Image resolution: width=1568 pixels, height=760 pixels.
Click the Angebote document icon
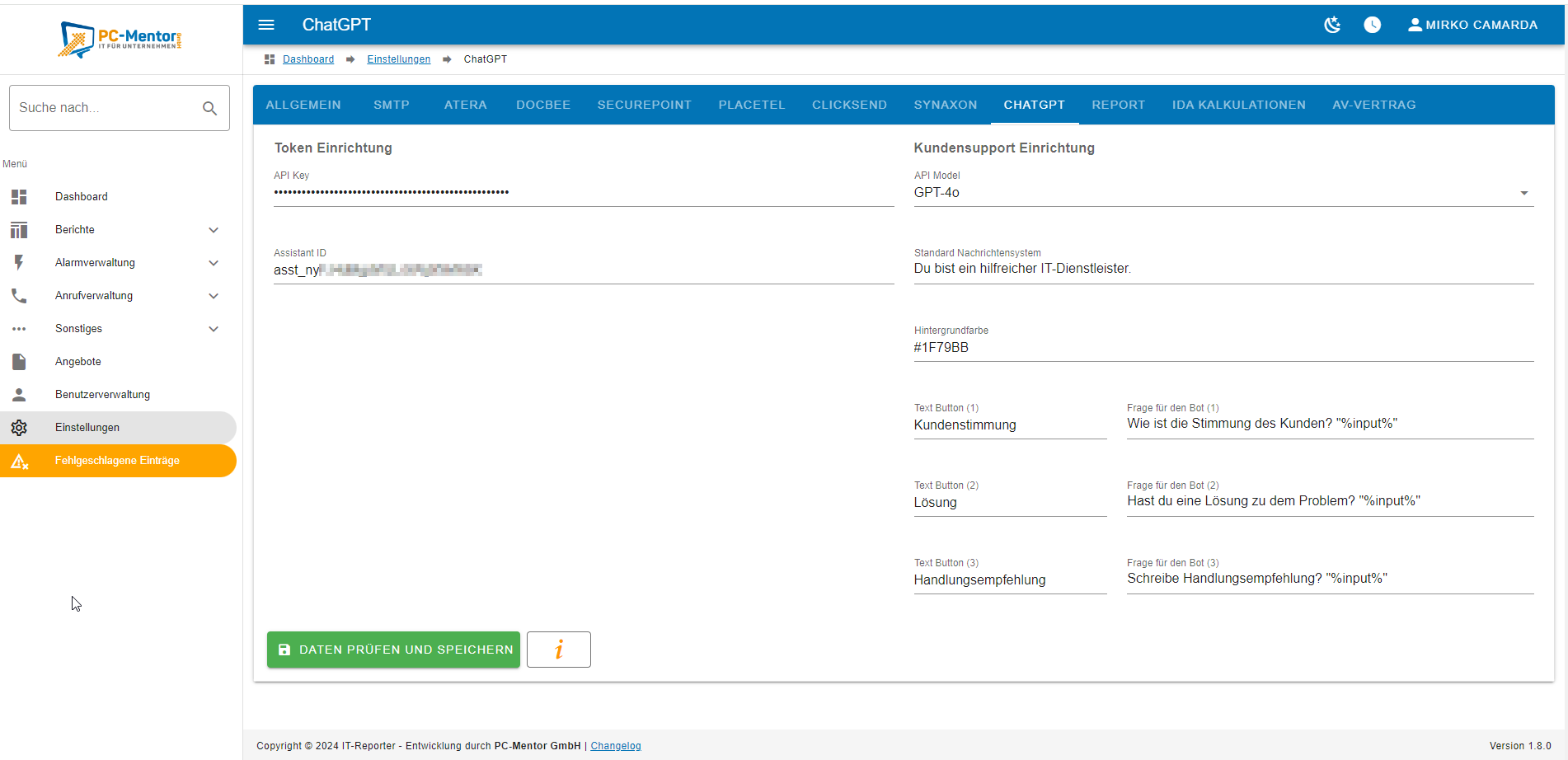tap(19, 362)
